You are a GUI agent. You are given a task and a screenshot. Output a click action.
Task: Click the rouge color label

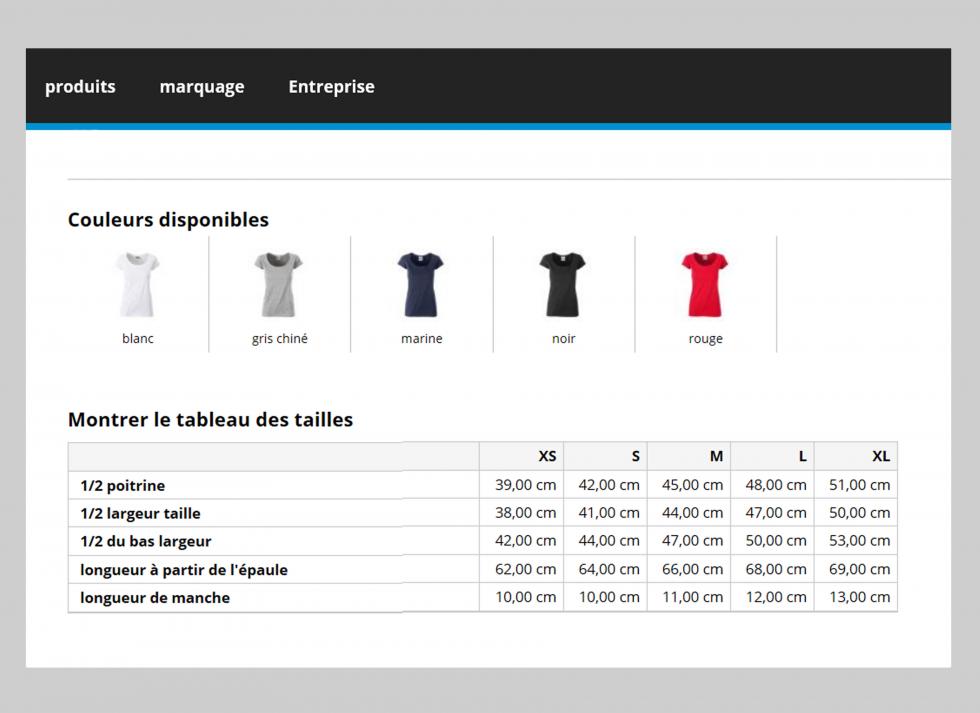706,339
